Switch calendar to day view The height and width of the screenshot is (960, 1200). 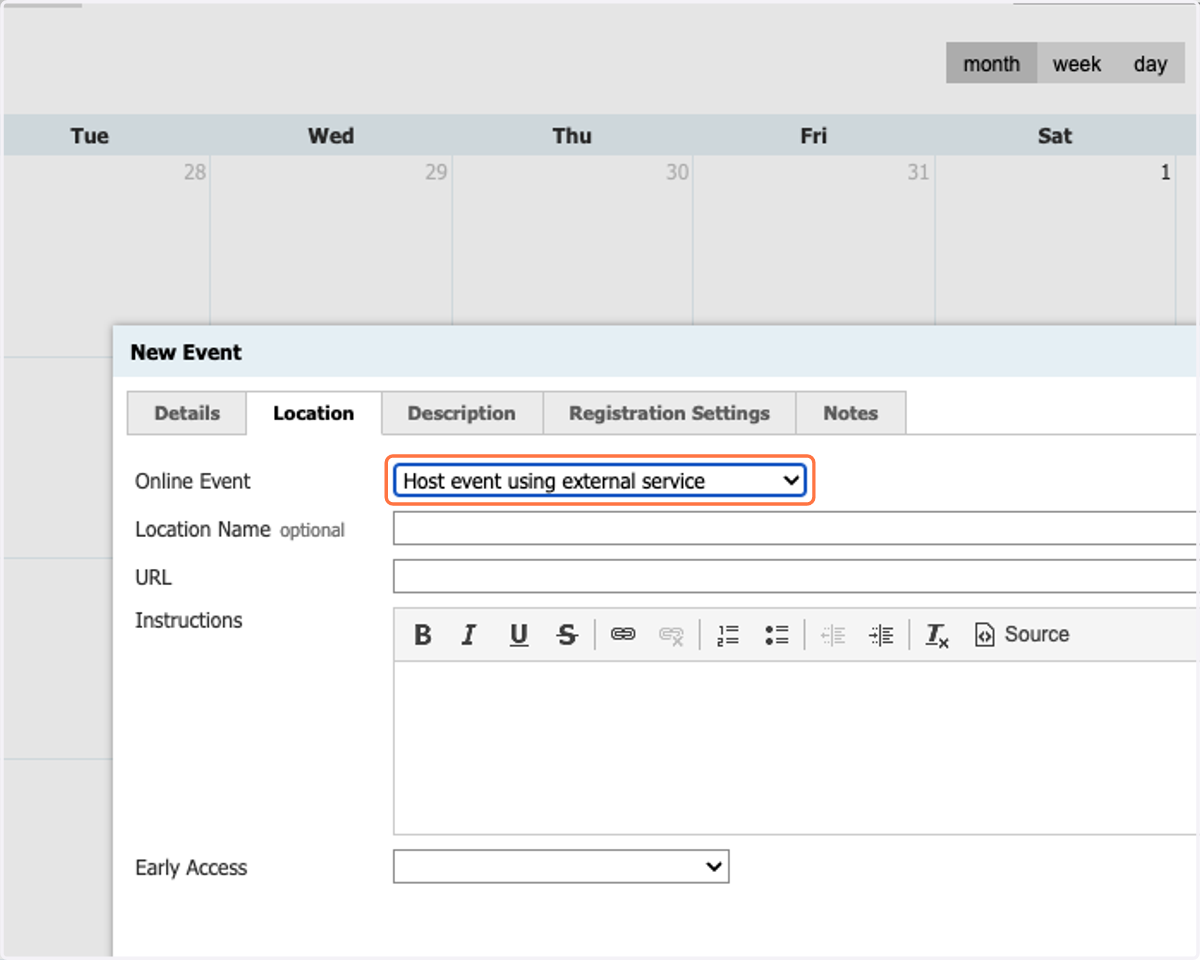1151,64
